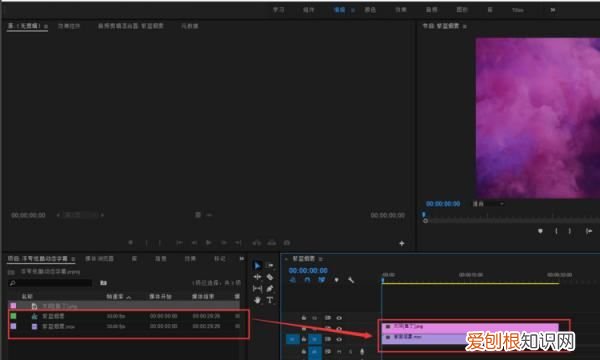Hide track V1 using its eye icon
Screen dimensions: 600x360
[x=339, y=339]
